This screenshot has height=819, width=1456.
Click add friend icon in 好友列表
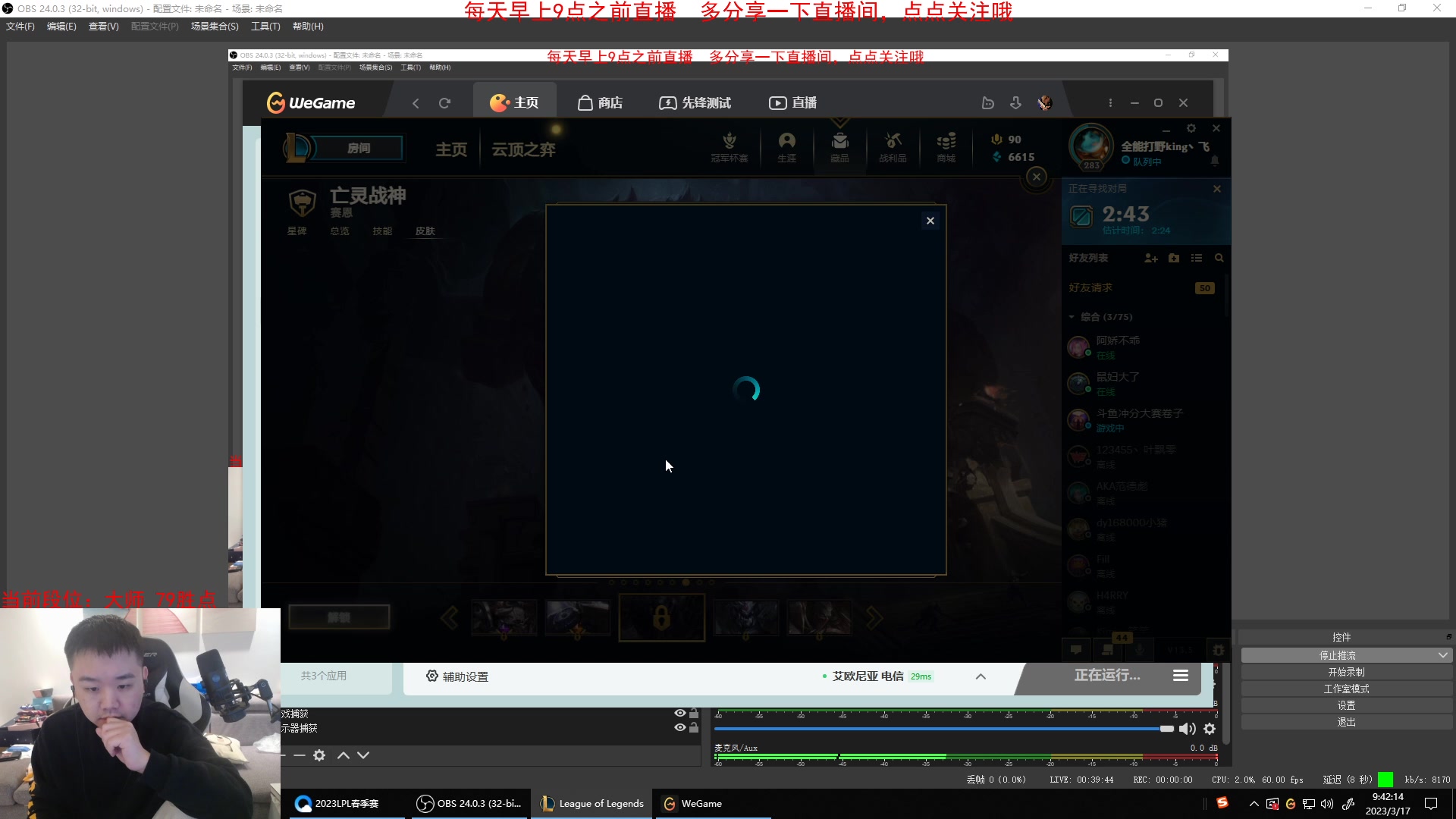coord(1151,258)
